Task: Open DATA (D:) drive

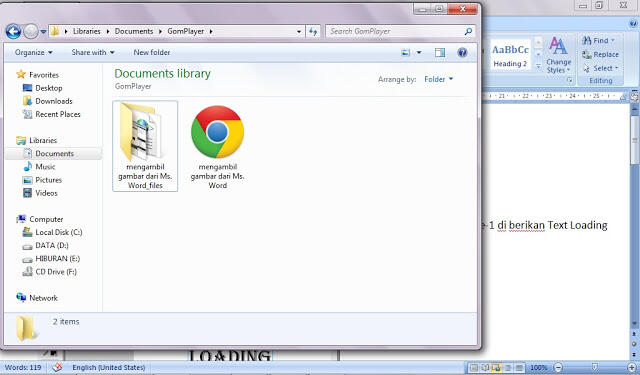Action: [45, 245]
